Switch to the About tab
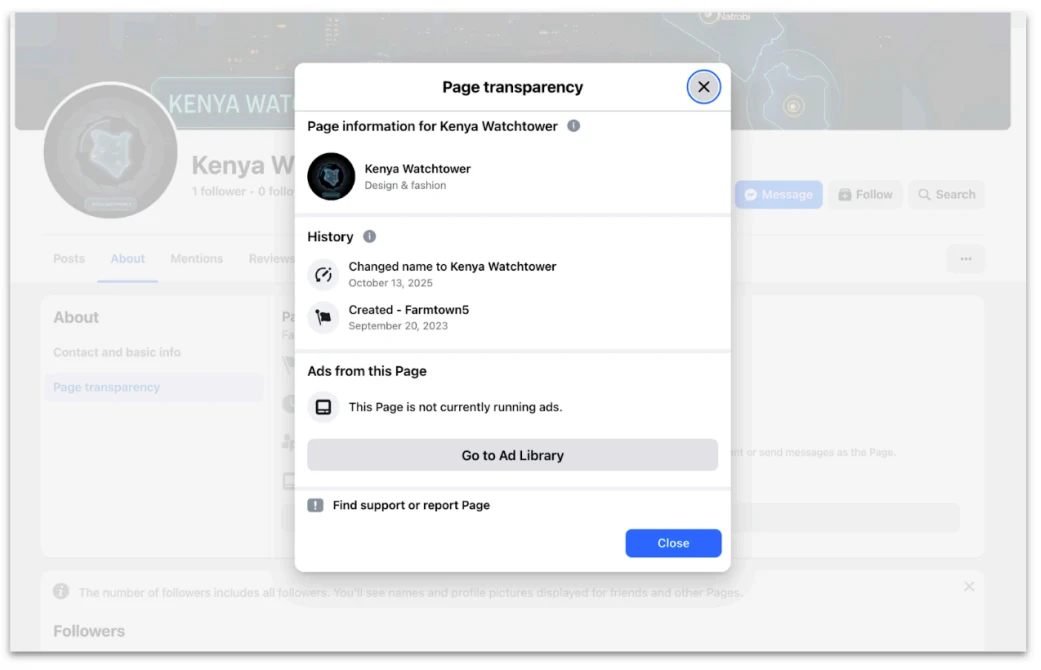This screenshot has height=670, width=1041. click(127, 258)
